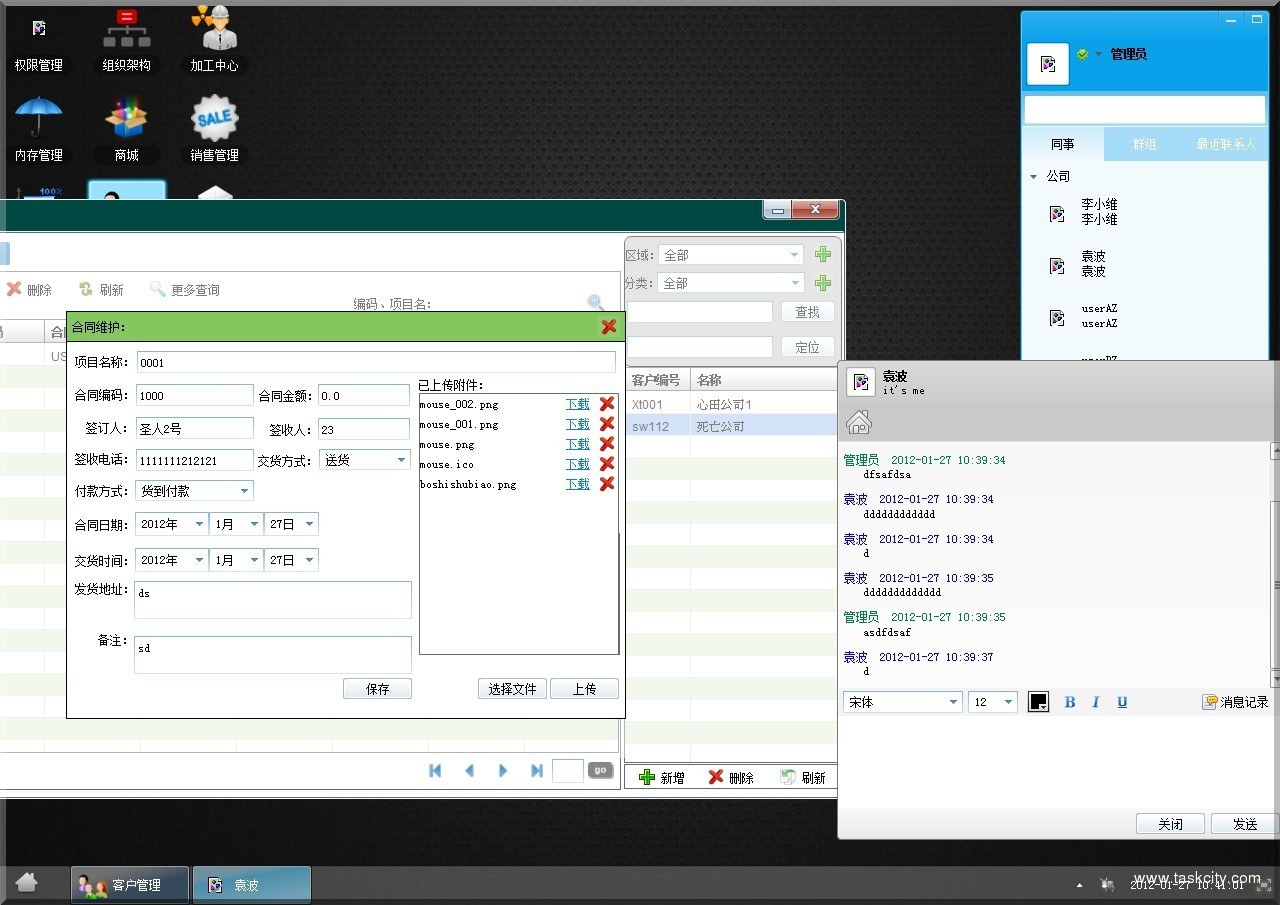Click the 保存 button in contract form

coord(377,689)
